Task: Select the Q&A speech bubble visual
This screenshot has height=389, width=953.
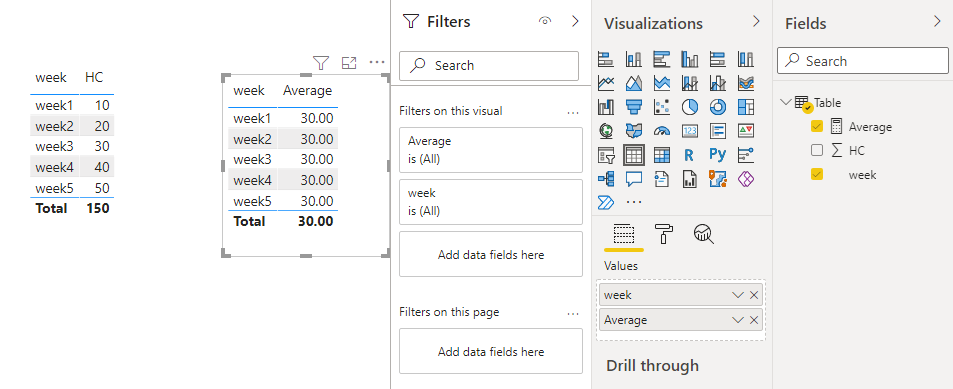Action: (633, 179)
